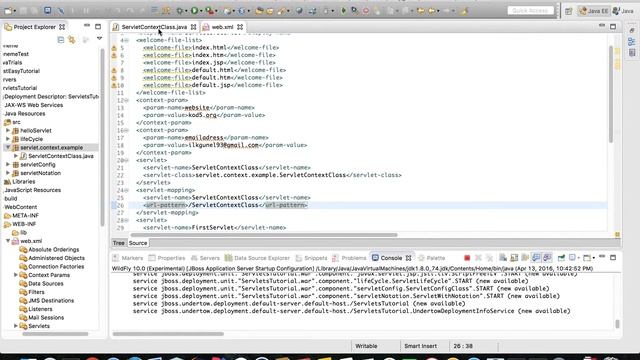Screen dimensions: 640x360
Task: Select Source tab at editor bottom
Action: [x=138, y=243]
